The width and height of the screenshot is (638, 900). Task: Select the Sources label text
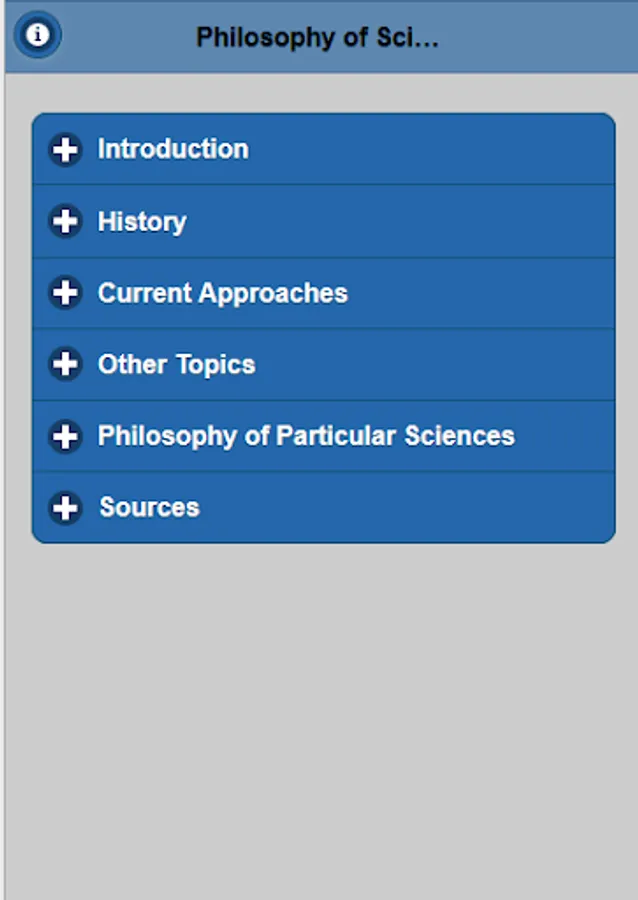(149, 507)
